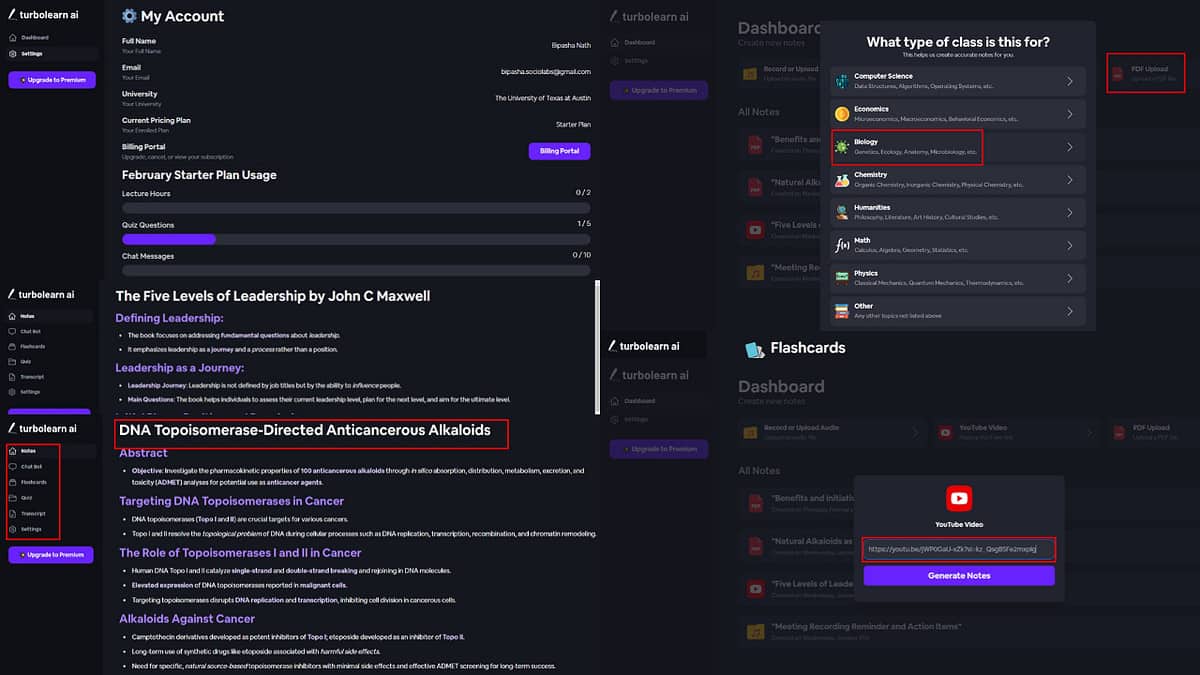
Task: Pick the Computer Science class icon
Action: click(x=842, y=81)
